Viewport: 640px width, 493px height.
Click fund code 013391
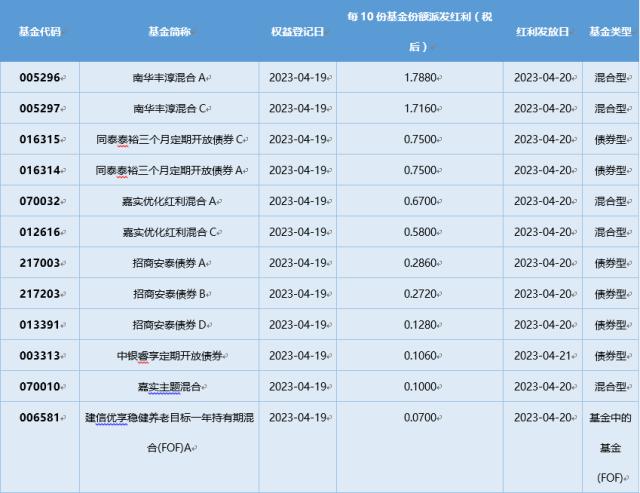pyautogui.click(x=40, y=325)
